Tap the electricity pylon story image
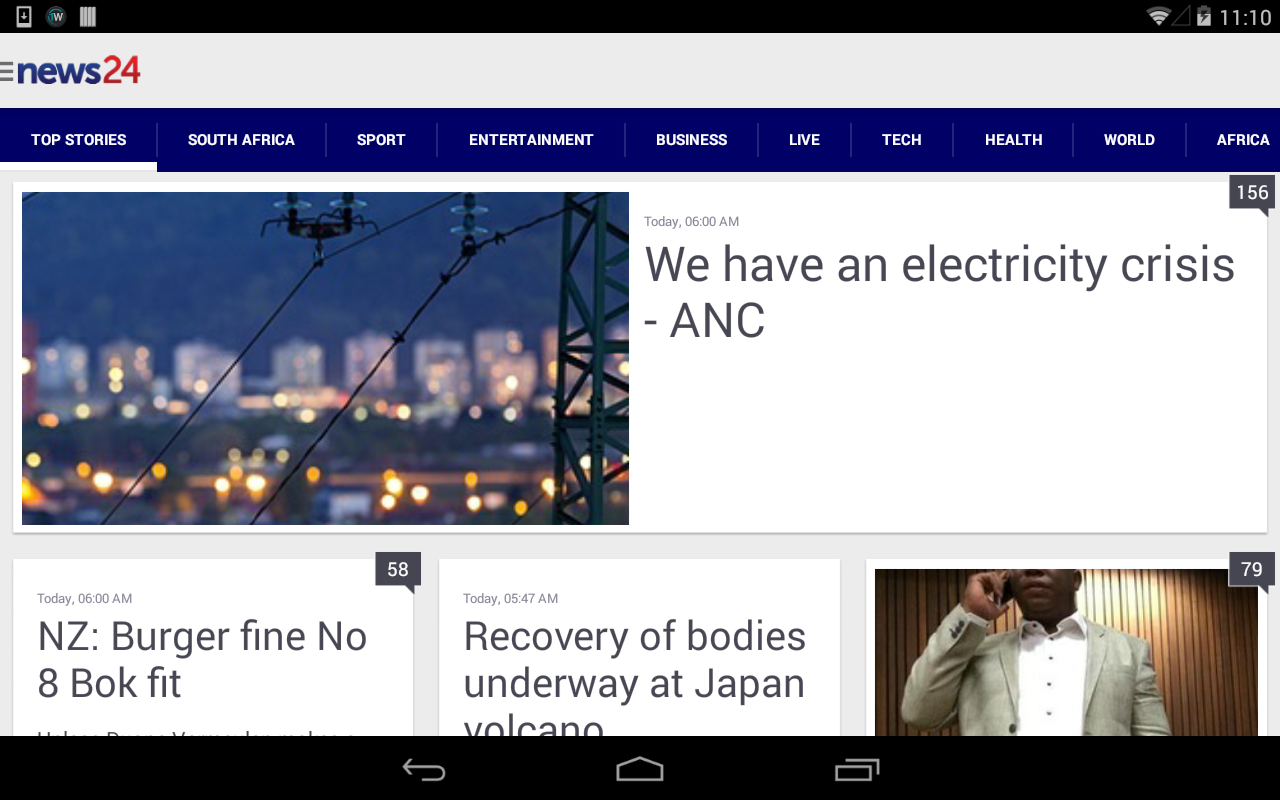 tap(325, 358)
